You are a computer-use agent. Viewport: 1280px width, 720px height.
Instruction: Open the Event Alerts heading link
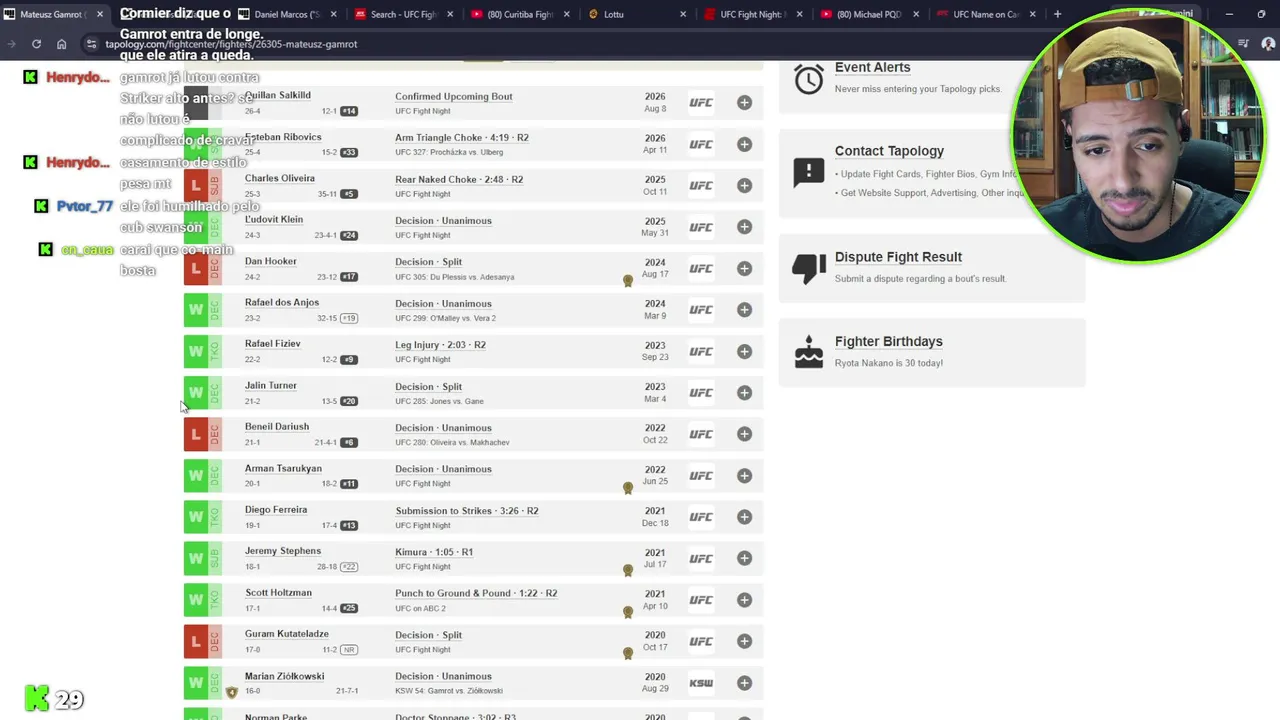[873, 67]
